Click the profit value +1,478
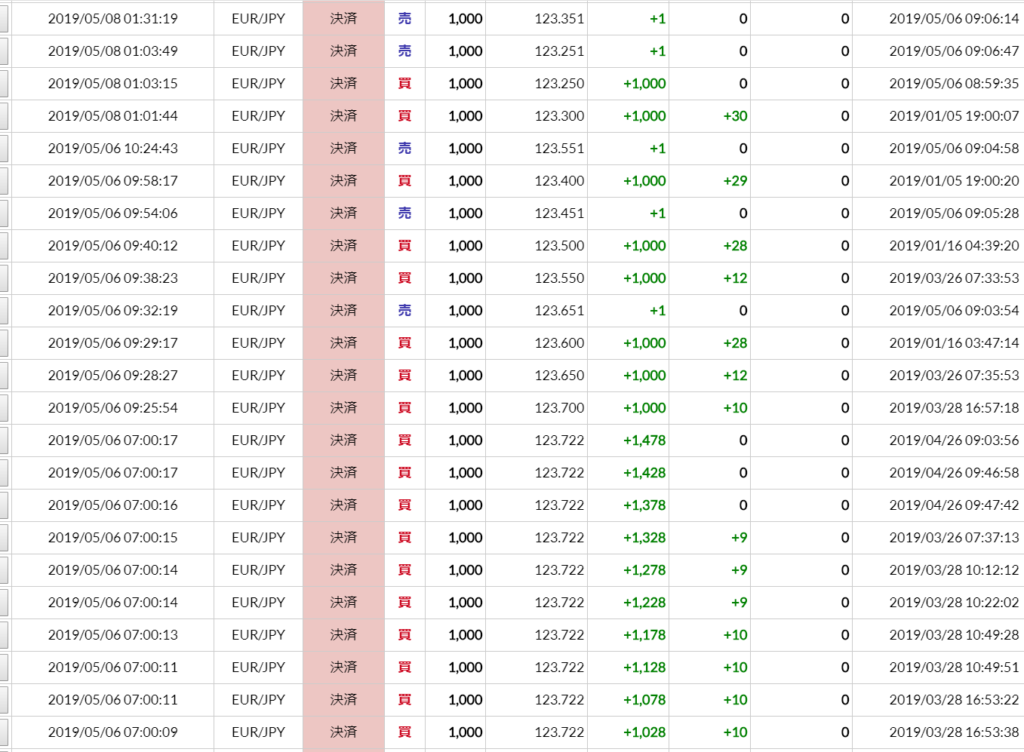The width and height of the screenshot is (1024, 752). coord(645,441)
